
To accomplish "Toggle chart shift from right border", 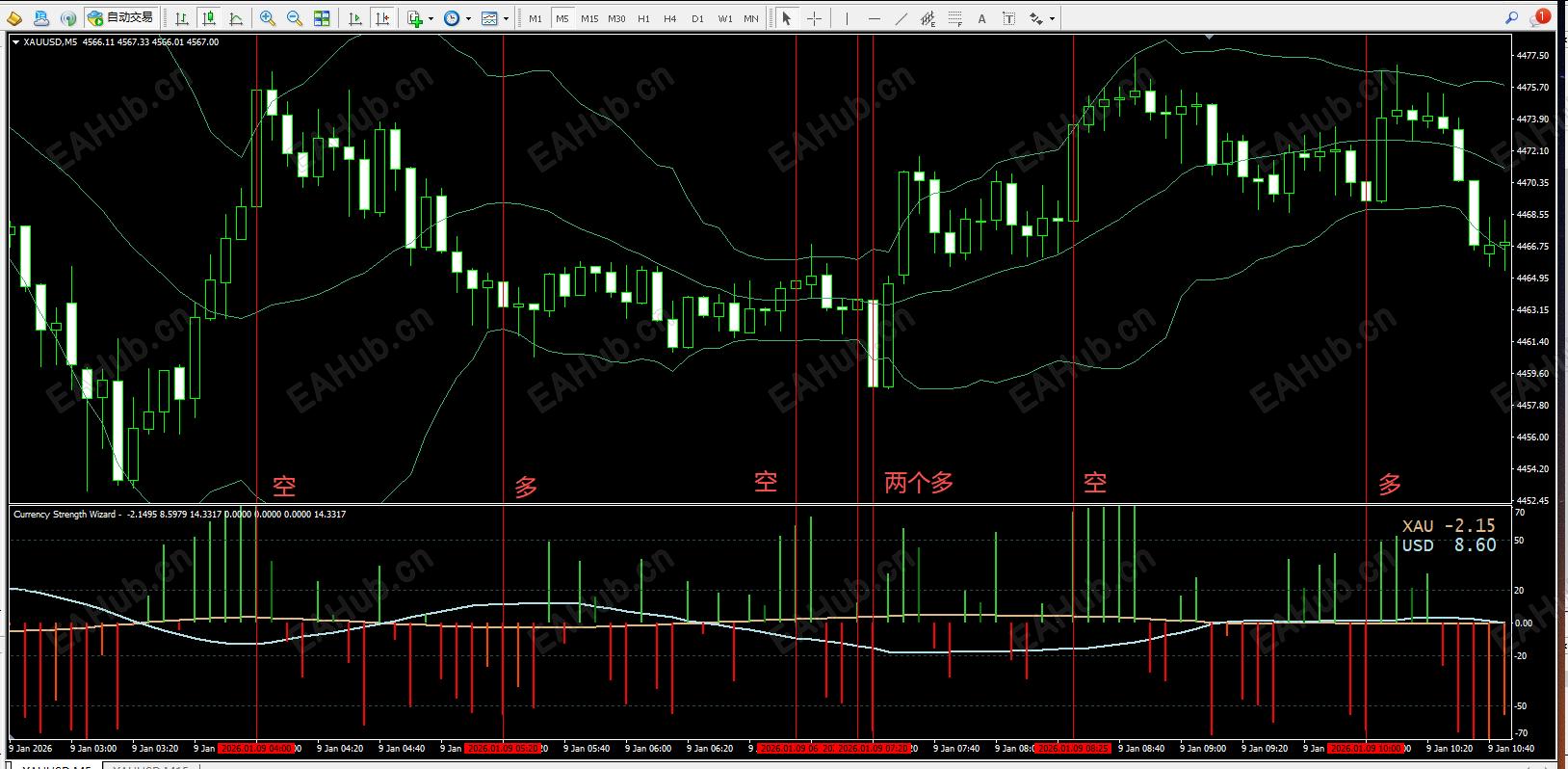I will point(382,18).
